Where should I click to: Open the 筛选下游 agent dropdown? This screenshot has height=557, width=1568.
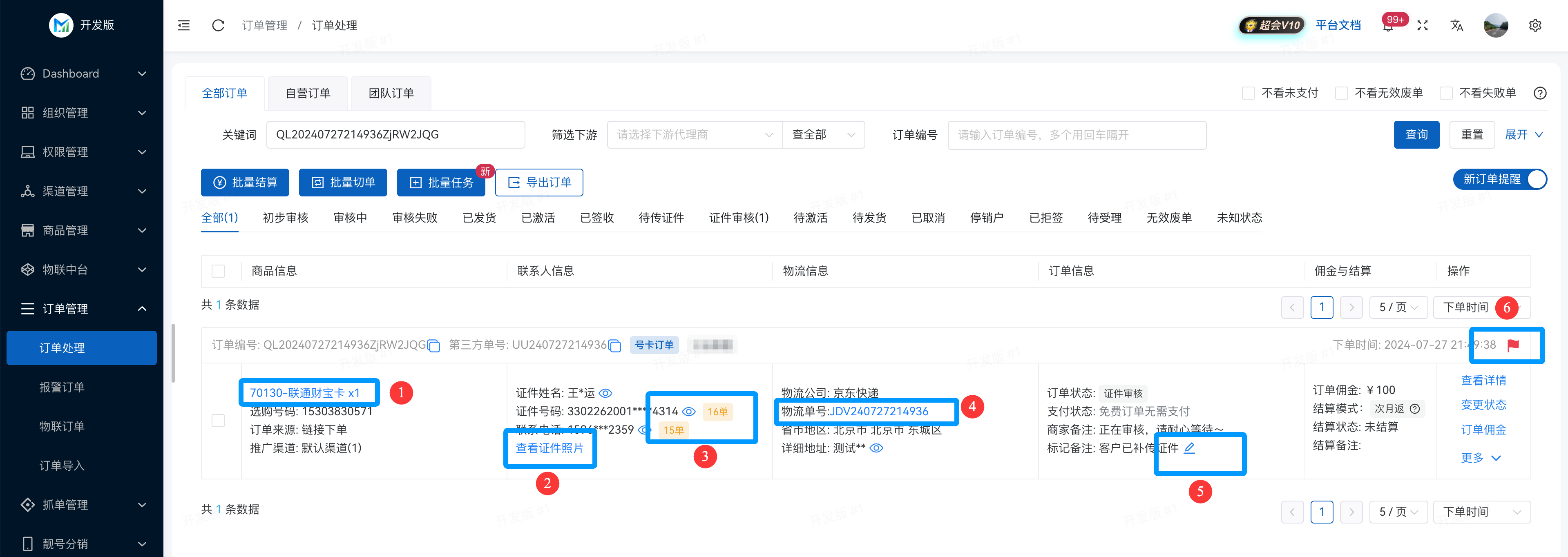(x=693, y=134)
